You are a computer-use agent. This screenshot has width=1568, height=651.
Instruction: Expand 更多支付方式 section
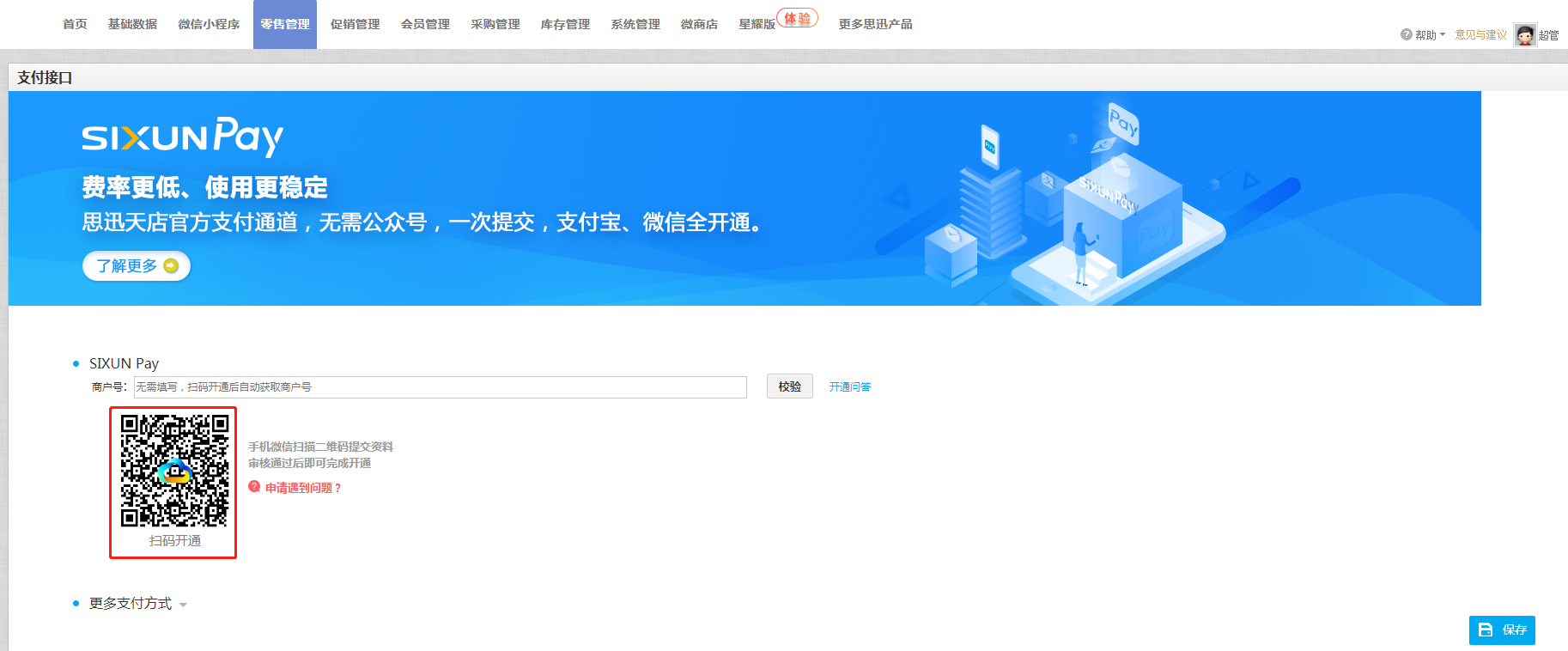(x=137, y=604)
